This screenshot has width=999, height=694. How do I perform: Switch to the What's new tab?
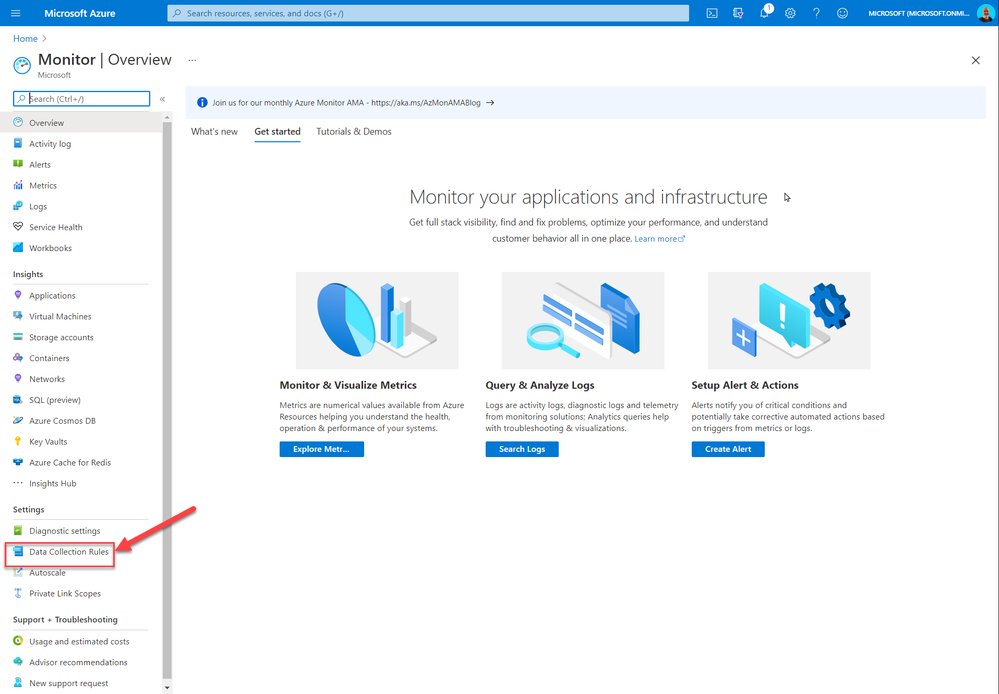pos(214,131)
